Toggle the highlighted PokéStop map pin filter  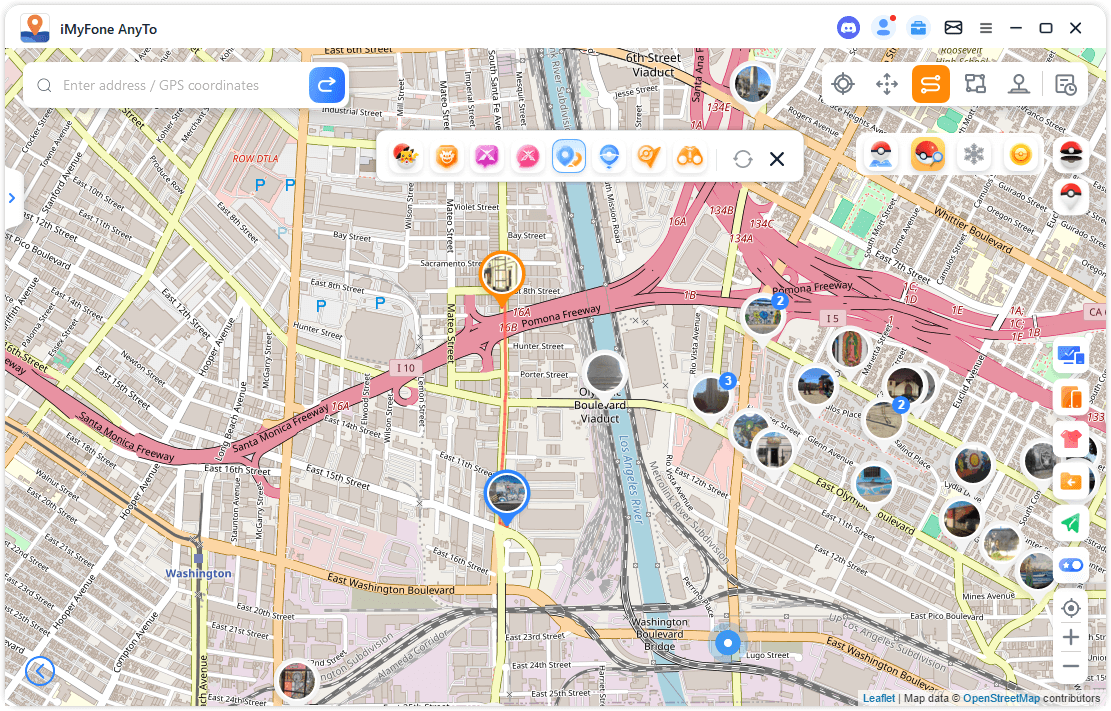[569, 157]
